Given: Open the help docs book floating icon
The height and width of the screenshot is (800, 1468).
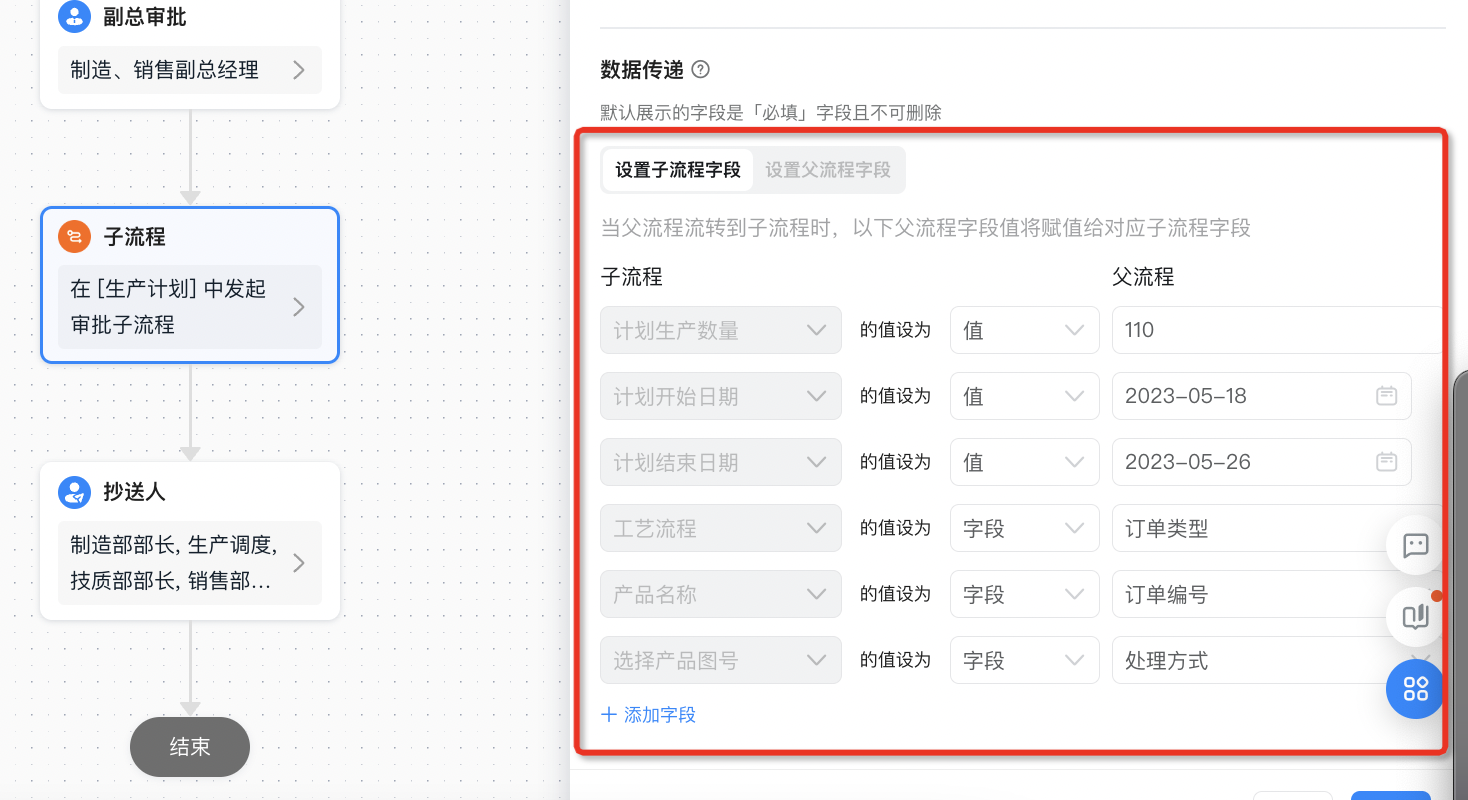Looking at the screenshot, I should (x=1415, y=617).
